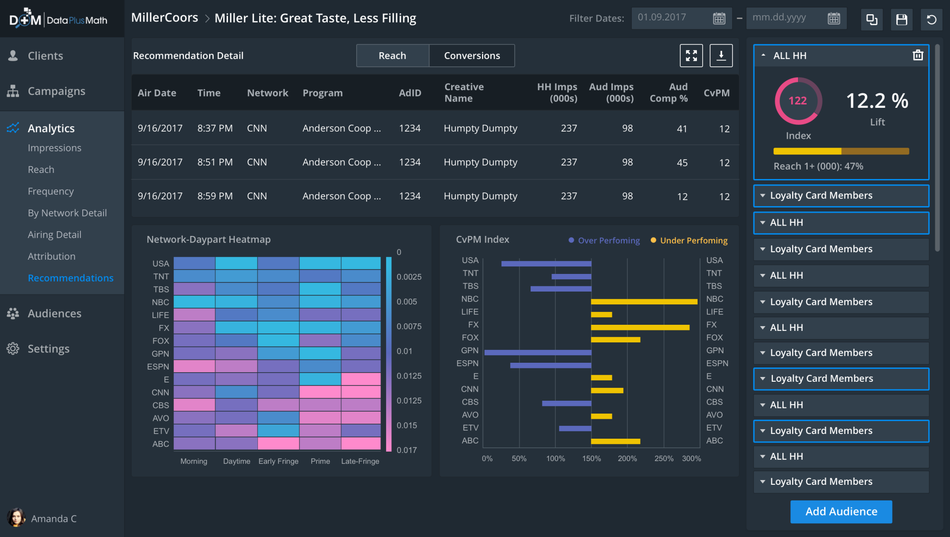The width and height of the screenshot is (950, 537).
Task: Expand the first Loyalty Card Members panel
Action: pos(840,196)
